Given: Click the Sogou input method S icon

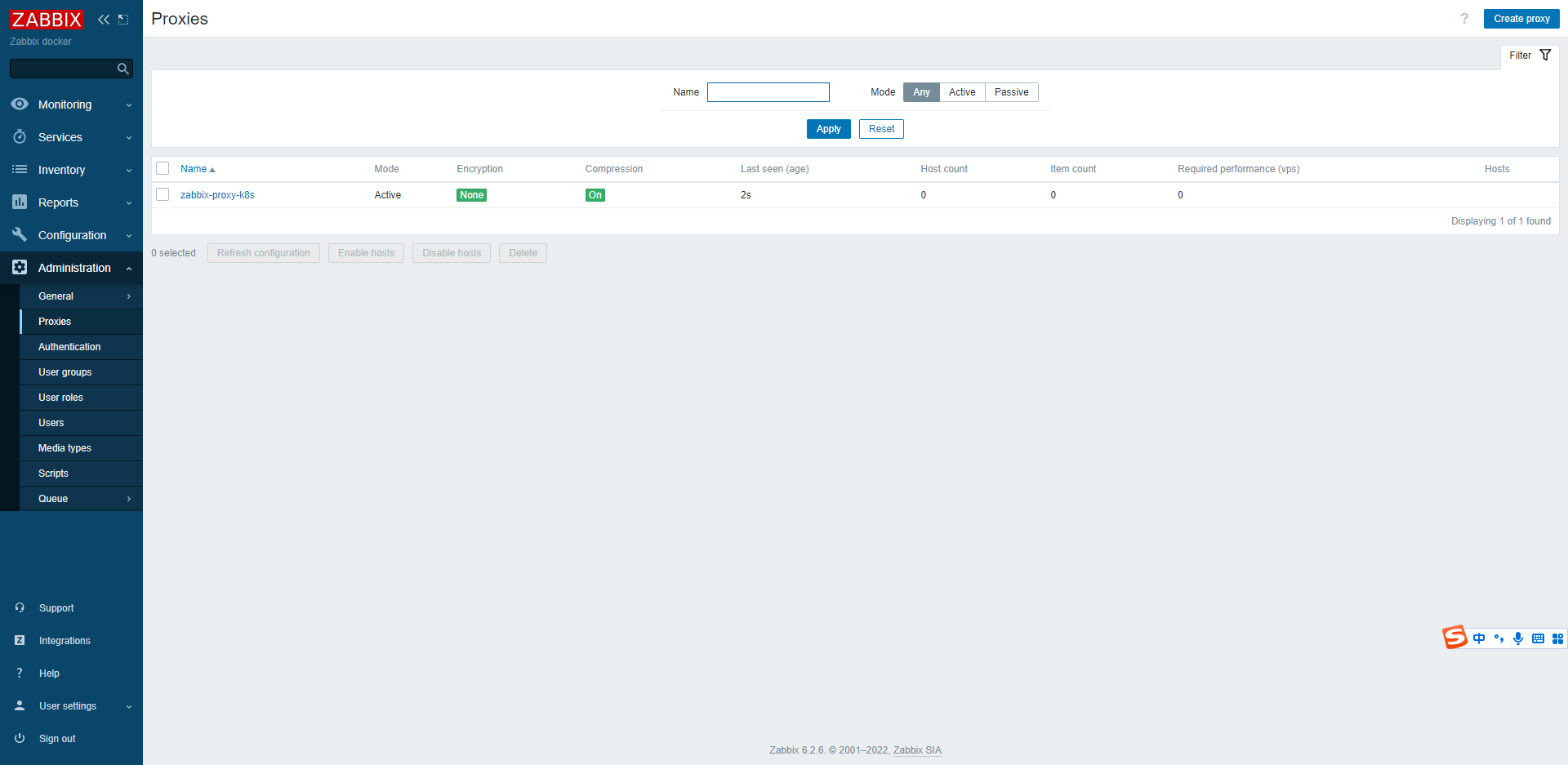Looking at the screenshot, I should pyautogui.click(x=1454, y=637).
